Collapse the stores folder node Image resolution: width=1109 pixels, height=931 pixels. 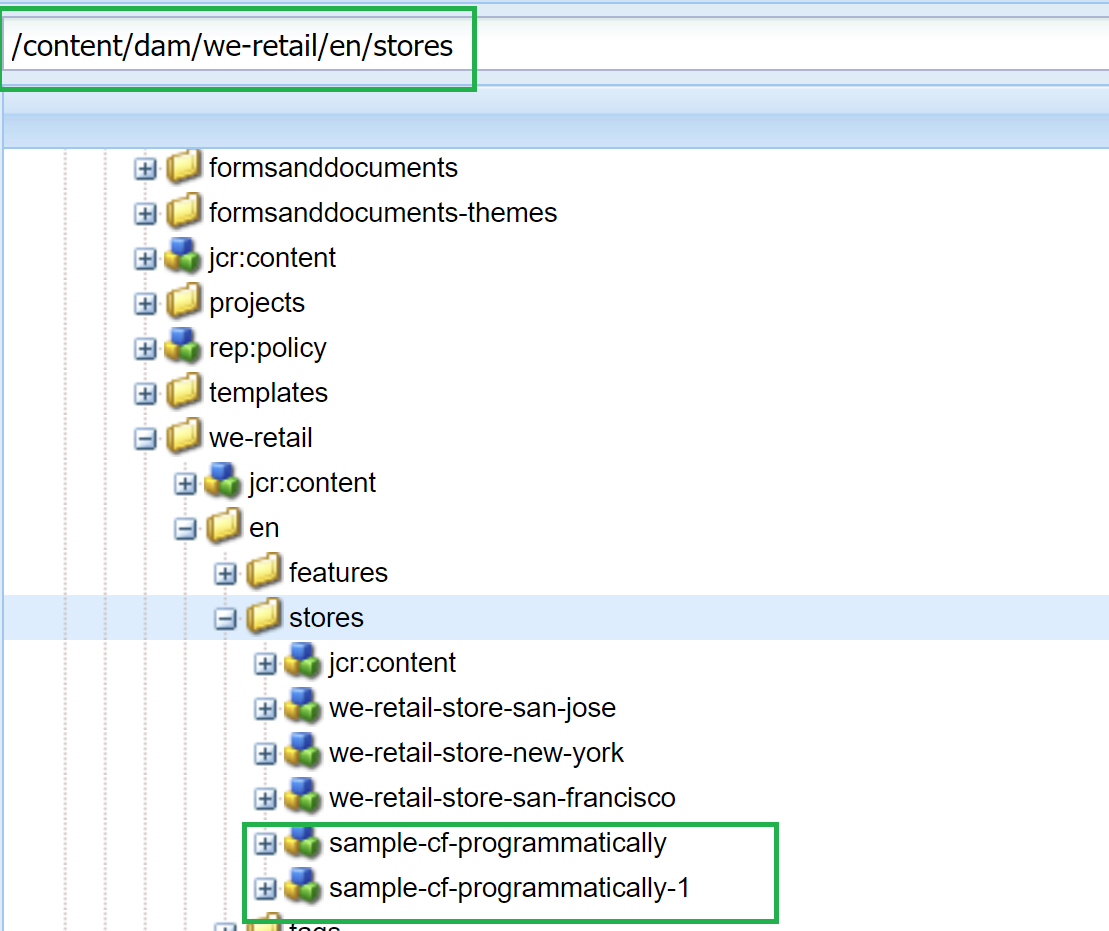[224, 618]
